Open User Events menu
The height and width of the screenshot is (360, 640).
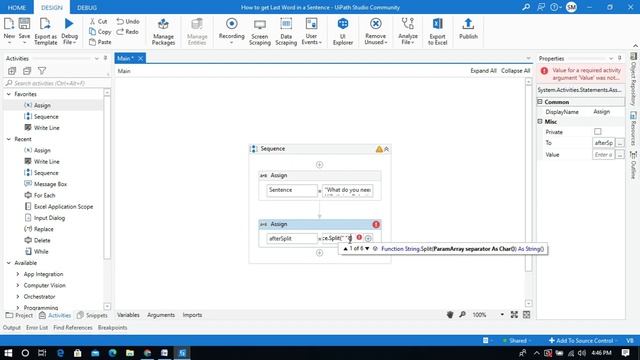(x=311, y=31)
